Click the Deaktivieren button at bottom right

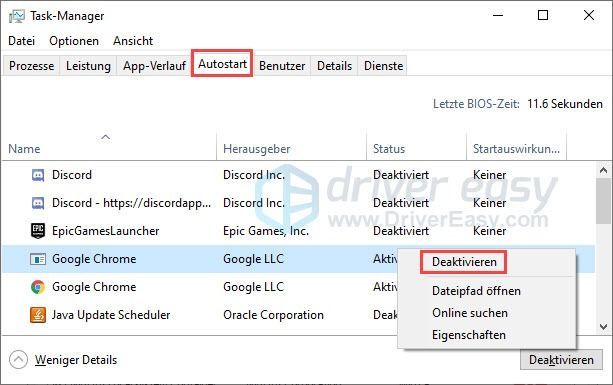click(x=561, y=360)
